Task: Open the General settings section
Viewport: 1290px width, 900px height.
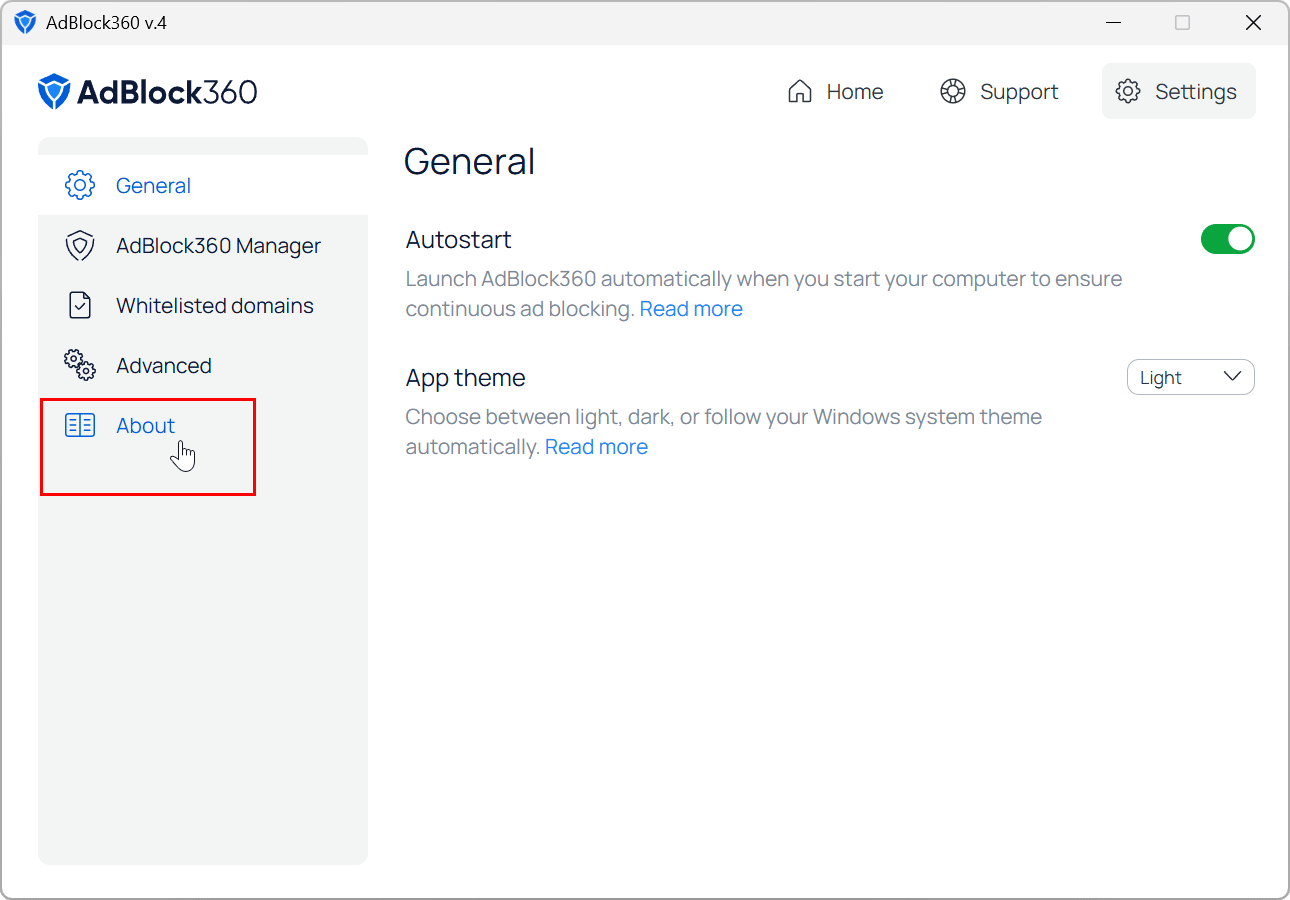Action: [x=203, y=186]
